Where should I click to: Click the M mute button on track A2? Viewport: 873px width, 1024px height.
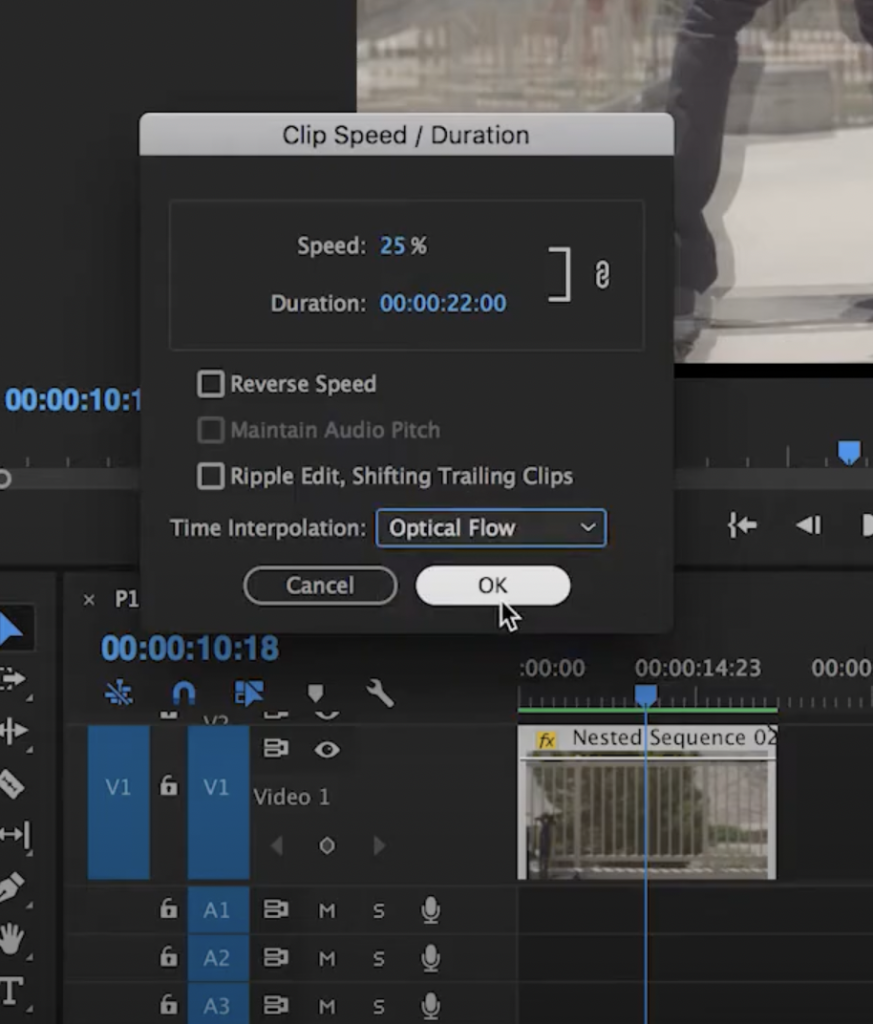[x=327, y=958]
